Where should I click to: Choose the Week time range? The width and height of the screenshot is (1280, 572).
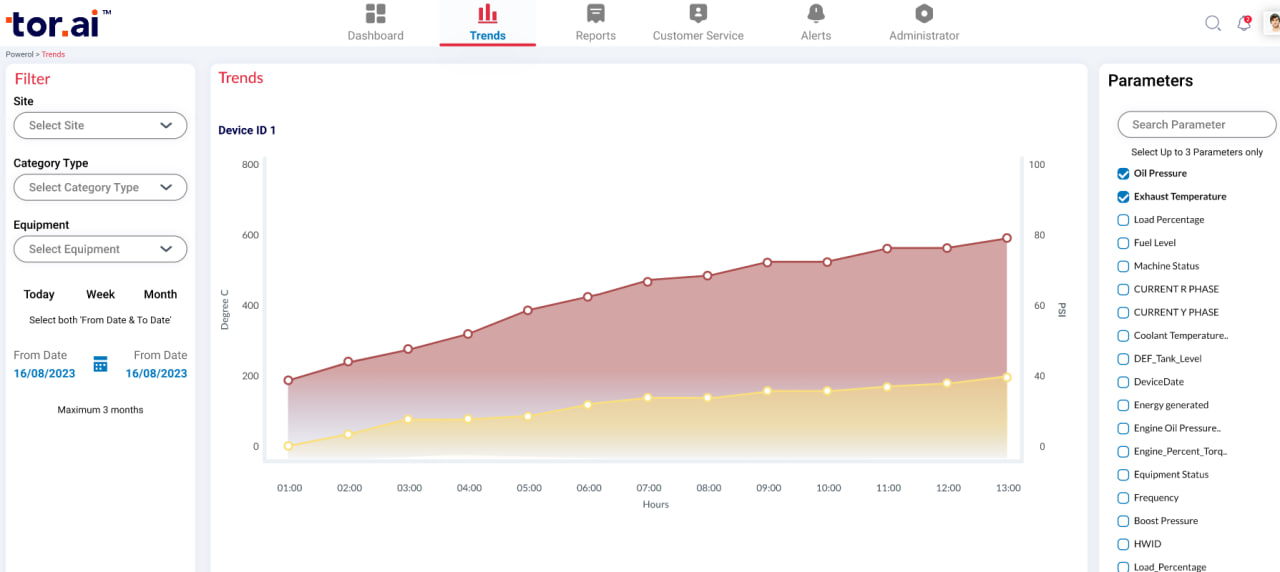pyautogui.click(x=100, y=295)
